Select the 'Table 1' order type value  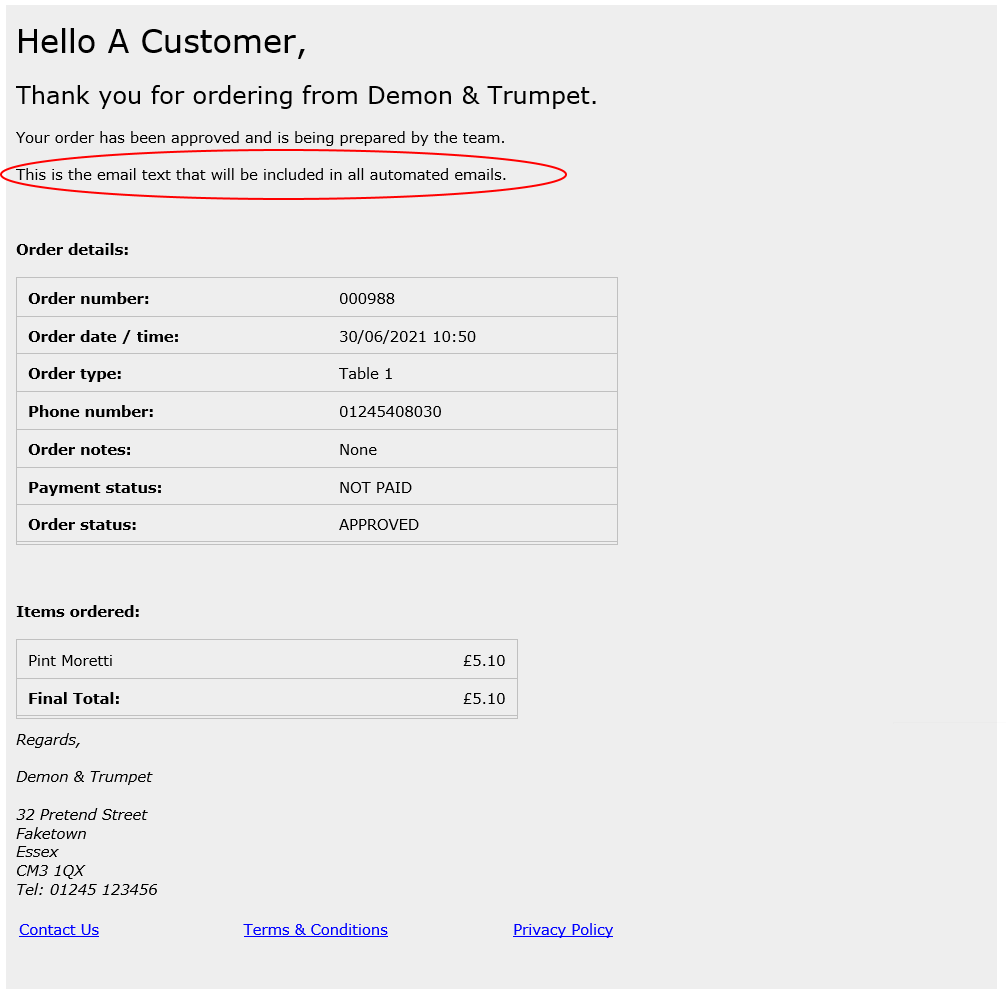point(366,374)
